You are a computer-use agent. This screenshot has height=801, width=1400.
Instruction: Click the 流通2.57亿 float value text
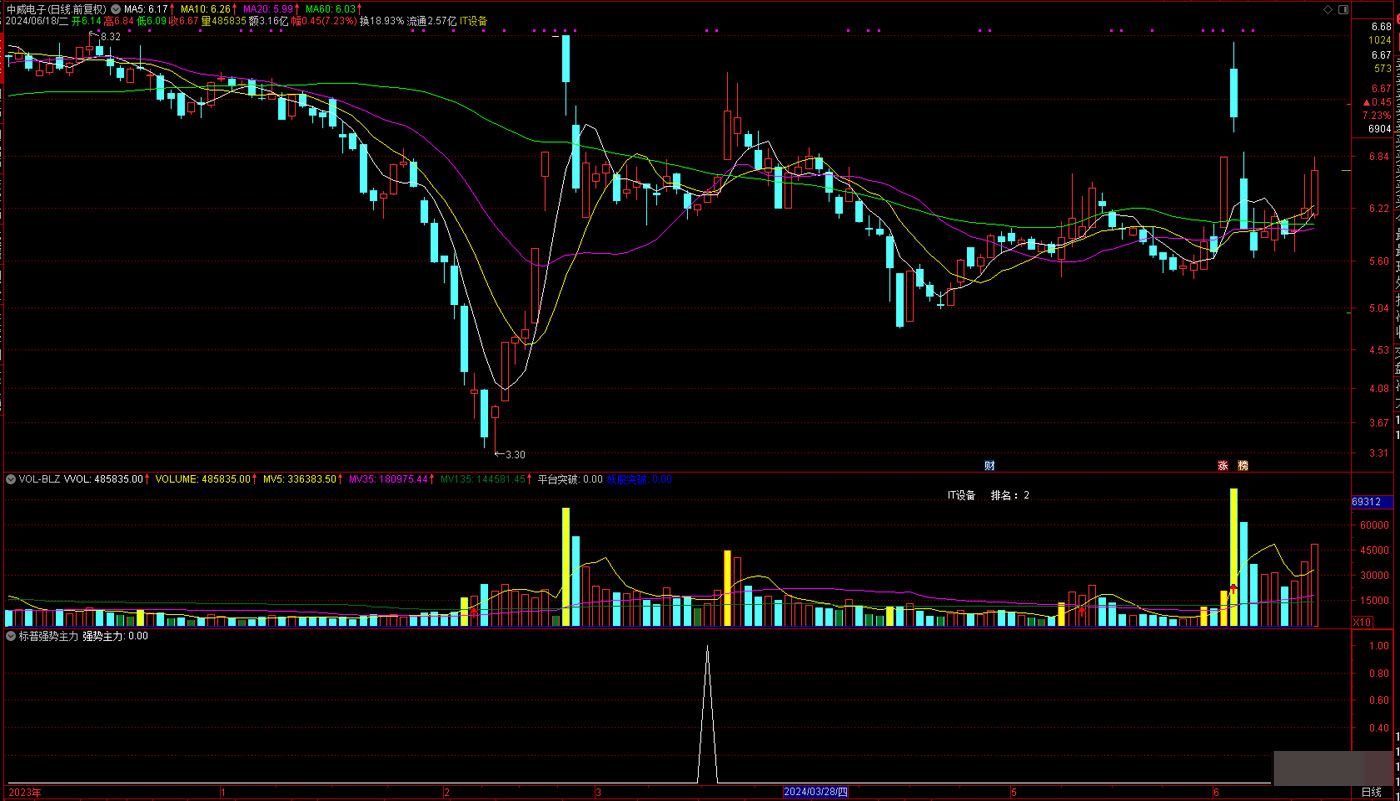432,21
